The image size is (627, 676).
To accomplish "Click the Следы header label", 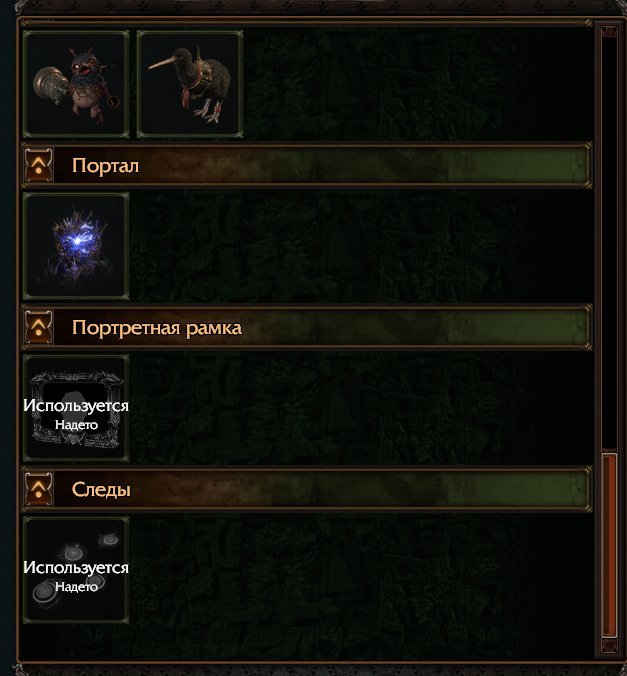I will click(x=101, y=490).
